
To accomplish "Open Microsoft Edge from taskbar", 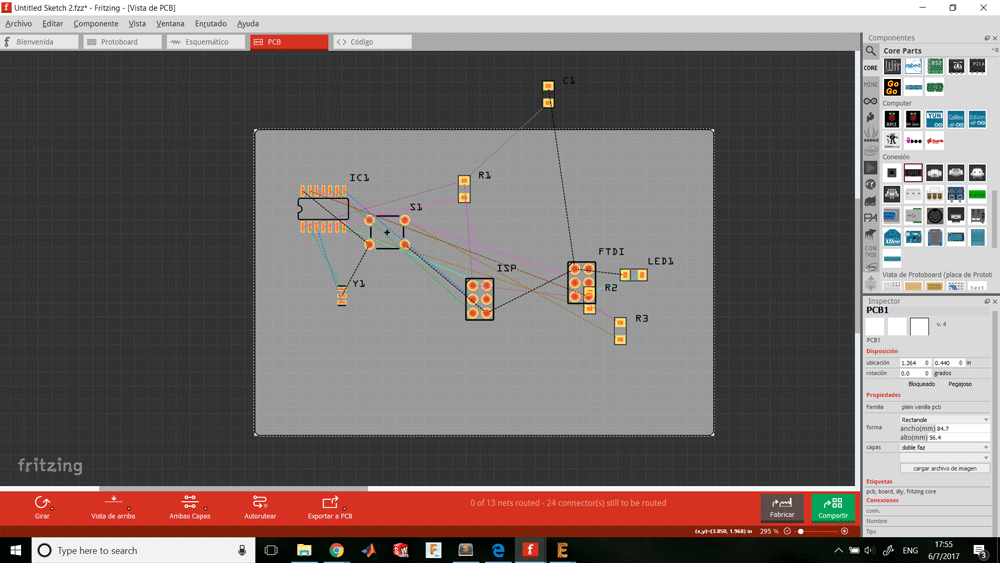I will click(x=497, y=550).
